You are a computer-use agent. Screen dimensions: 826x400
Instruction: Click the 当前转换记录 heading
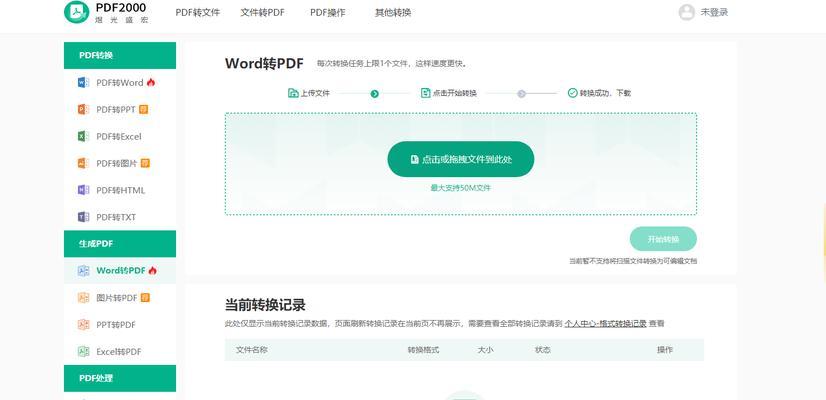(265, 305)
